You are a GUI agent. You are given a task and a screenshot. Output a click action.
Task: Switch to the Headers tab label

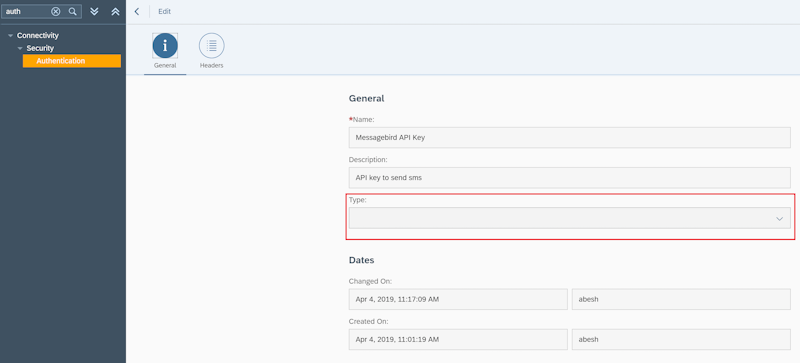[x=211, y=65]
